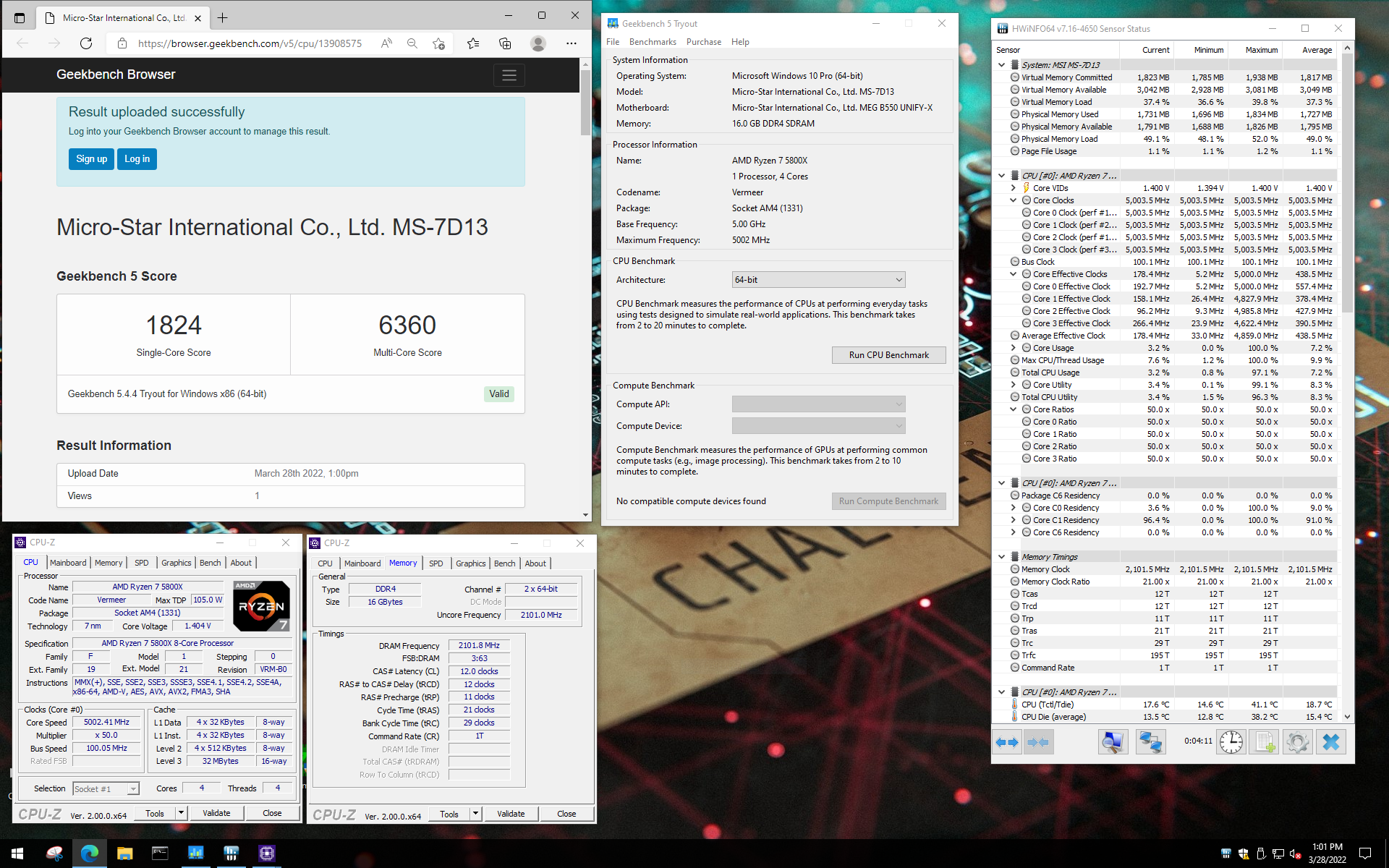Click the Average column header in HWiNFO

1317,50
